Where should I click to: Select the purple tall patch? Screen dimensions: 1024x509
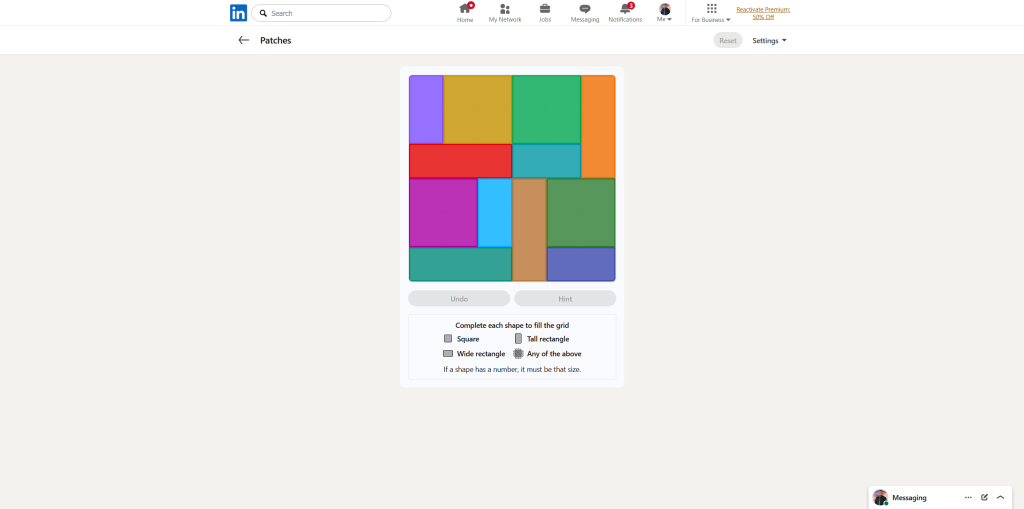(x=426, y=109)
